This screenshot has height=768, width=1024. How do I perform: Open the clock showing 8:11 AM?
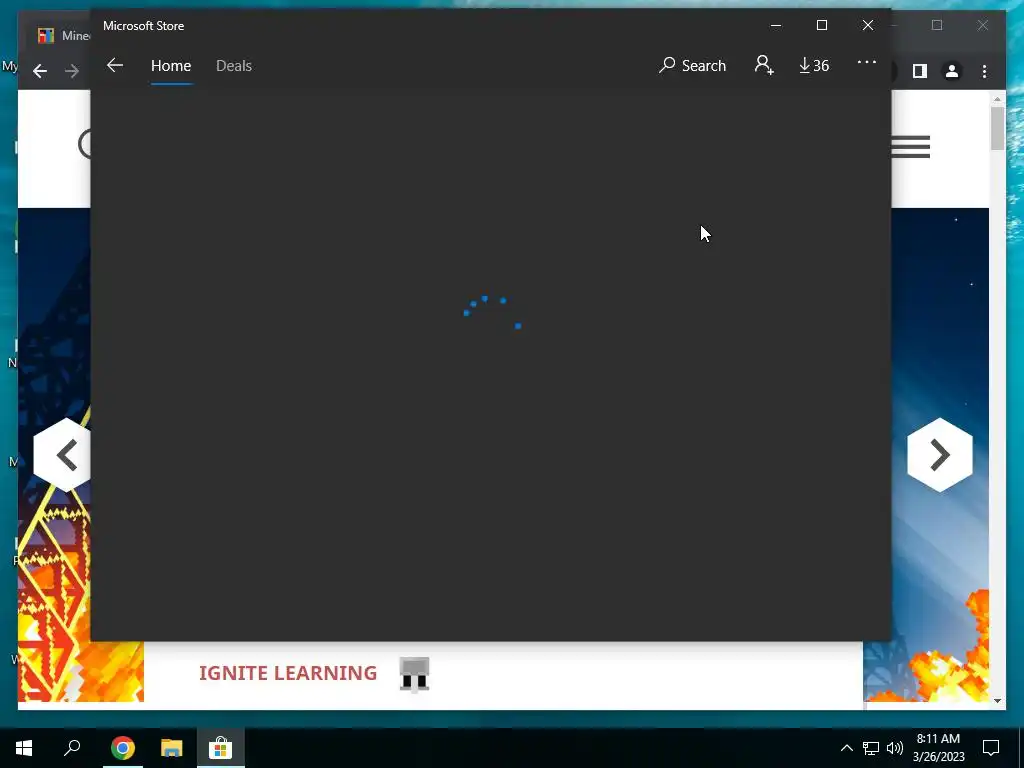938,748
